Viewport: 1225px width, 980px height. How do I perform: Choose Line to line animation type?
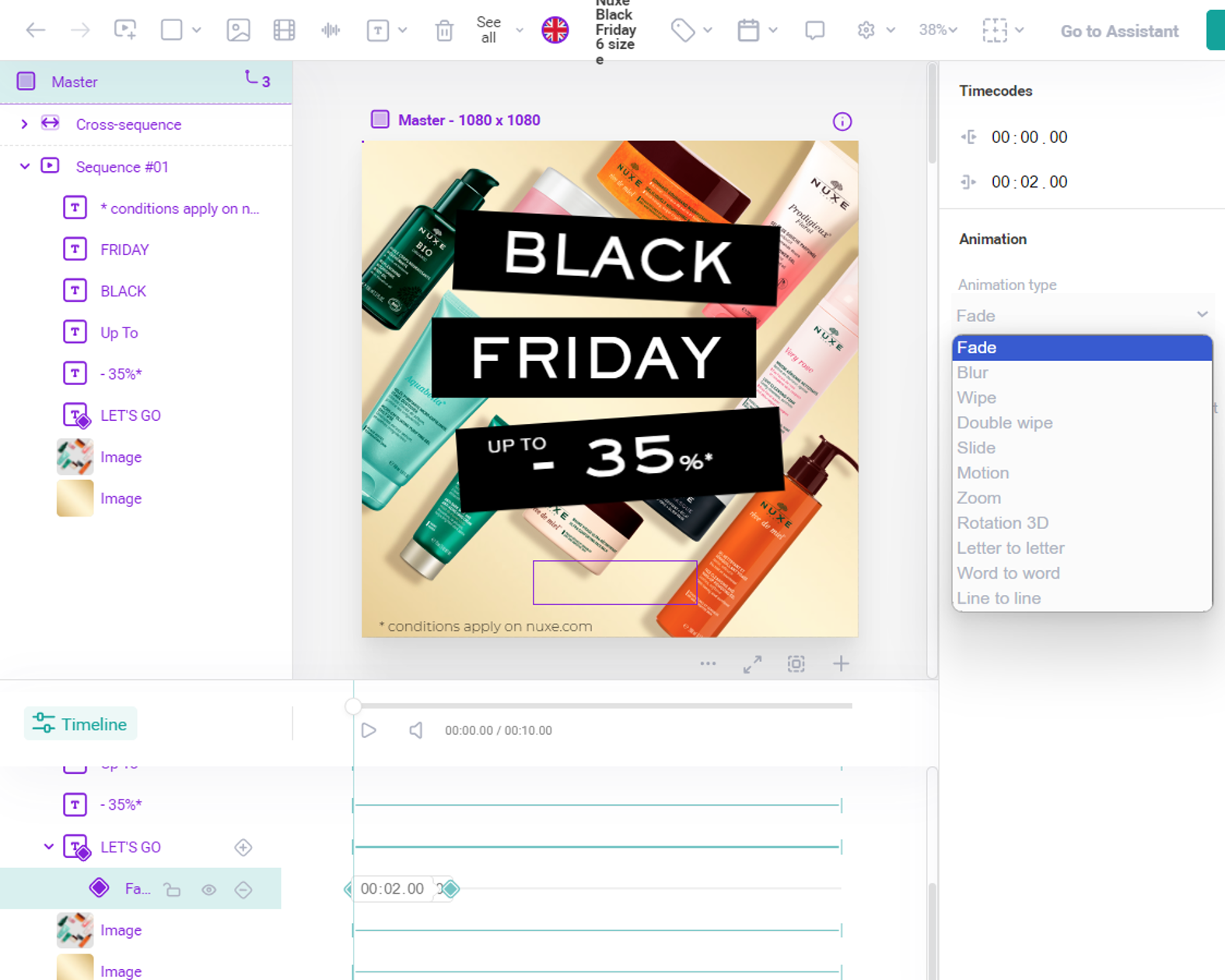point(1082,598)
